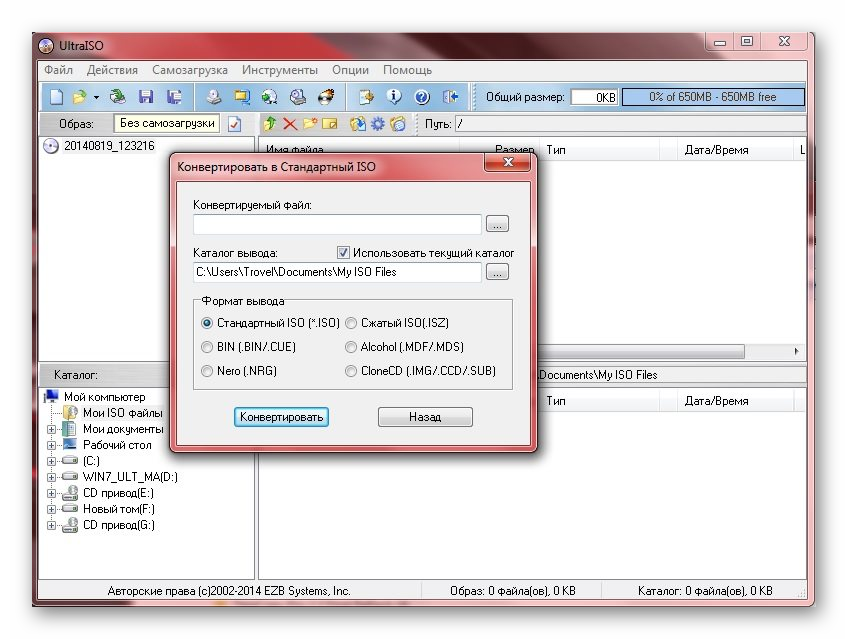Expand the Мои документы tree node
Screen dimensions: 848x639
point(51,429)
